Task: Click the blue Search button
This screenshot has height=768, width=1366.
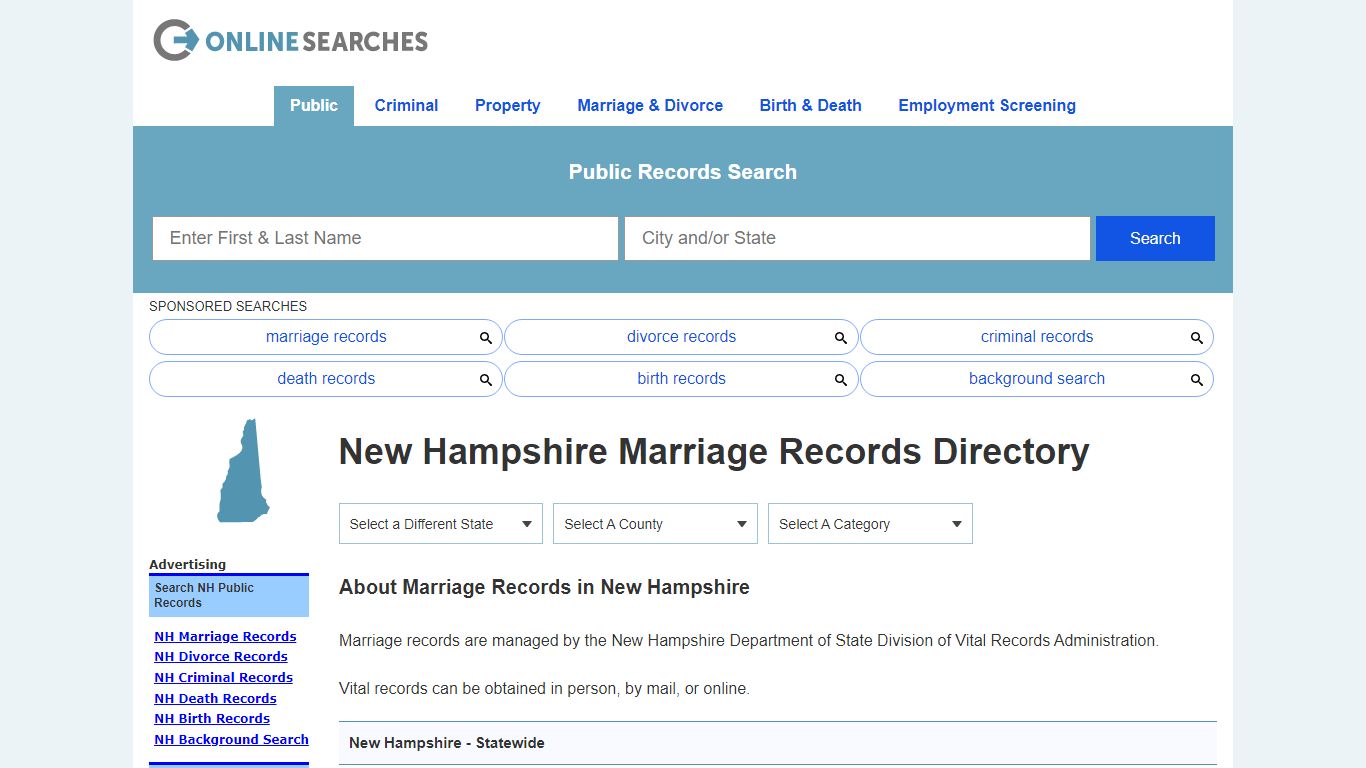Action: 1155,238
